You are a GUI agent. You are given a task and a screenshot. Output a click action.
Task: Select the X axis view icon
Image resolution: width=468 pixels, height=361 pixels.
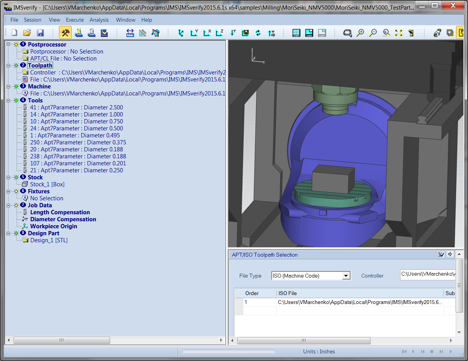point(207,33)
